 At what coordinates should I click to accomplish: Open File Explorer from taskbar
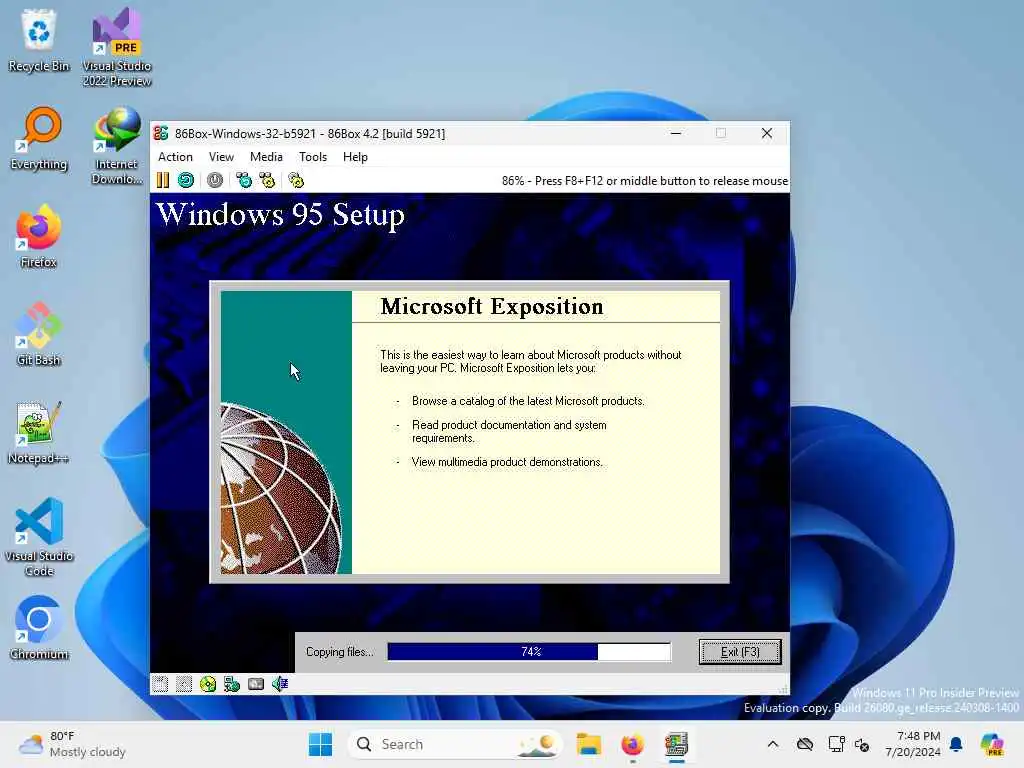click(588, 744)
